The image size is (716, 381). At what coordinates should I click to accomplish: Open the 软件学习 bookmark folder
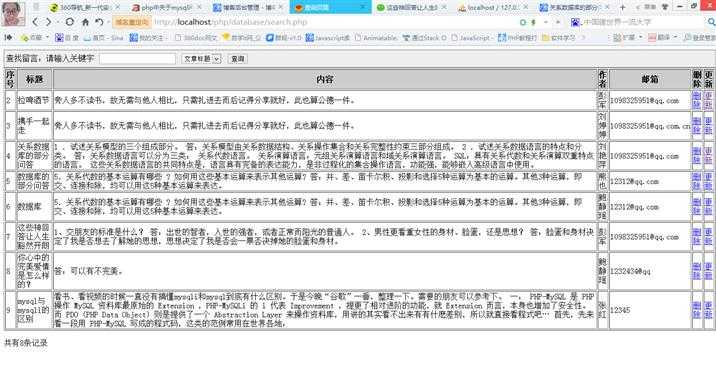click(558, 38)
